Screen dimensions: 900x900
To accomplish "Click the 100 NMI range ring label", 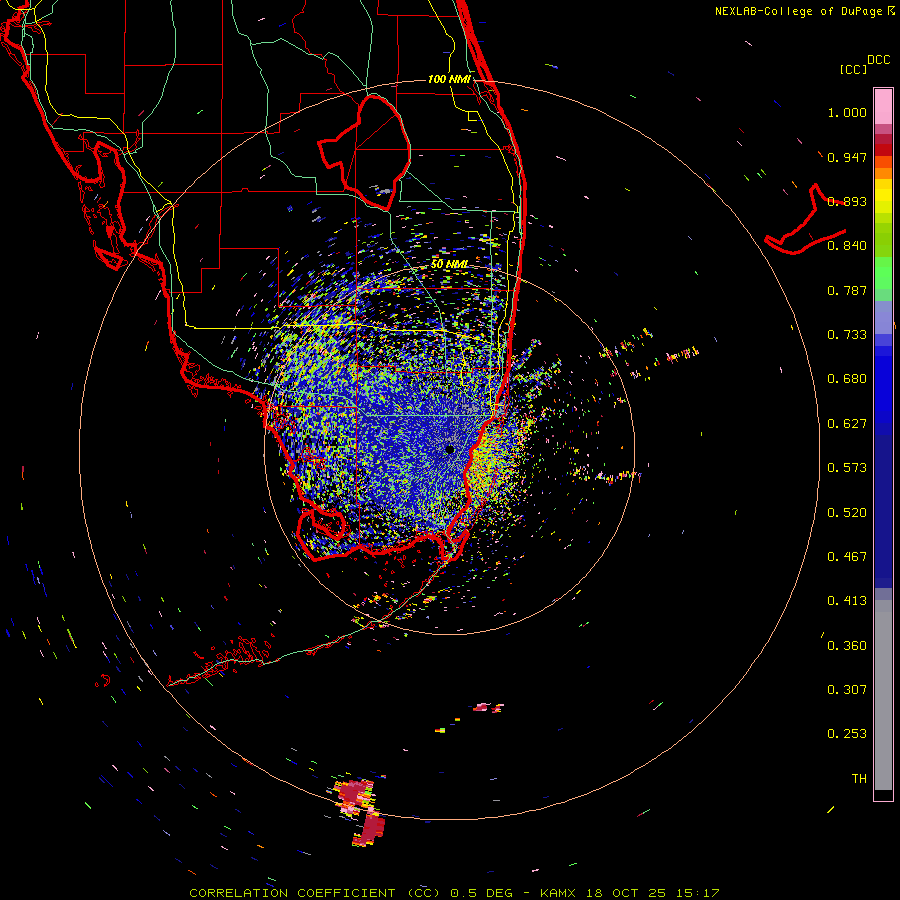I will point(449,79).
